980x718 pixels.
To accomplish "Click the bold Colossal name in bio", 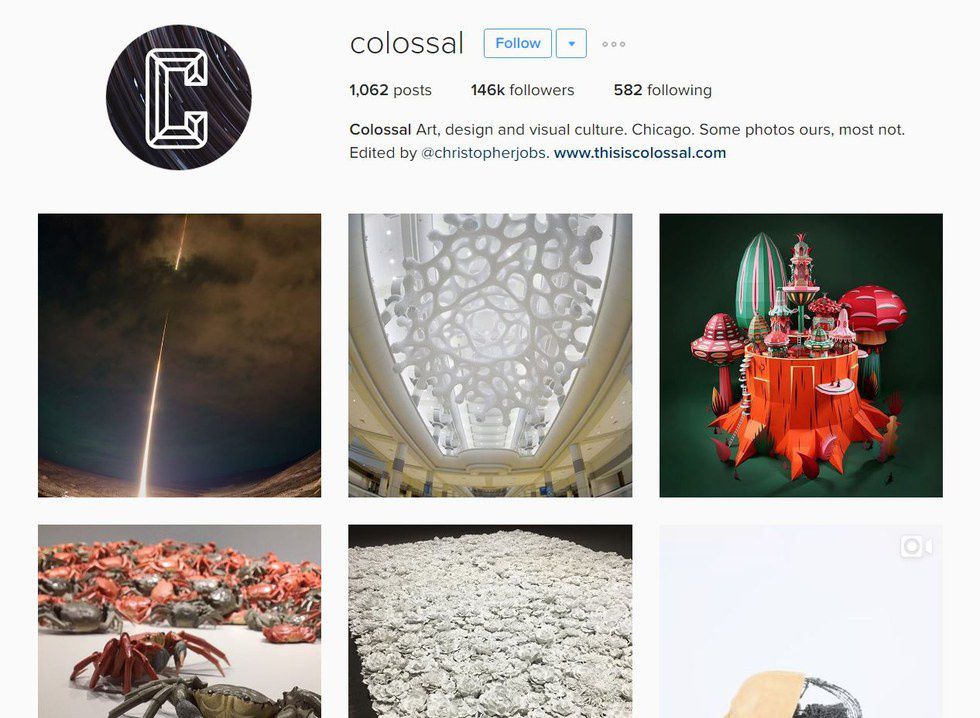I will [380, 130].
